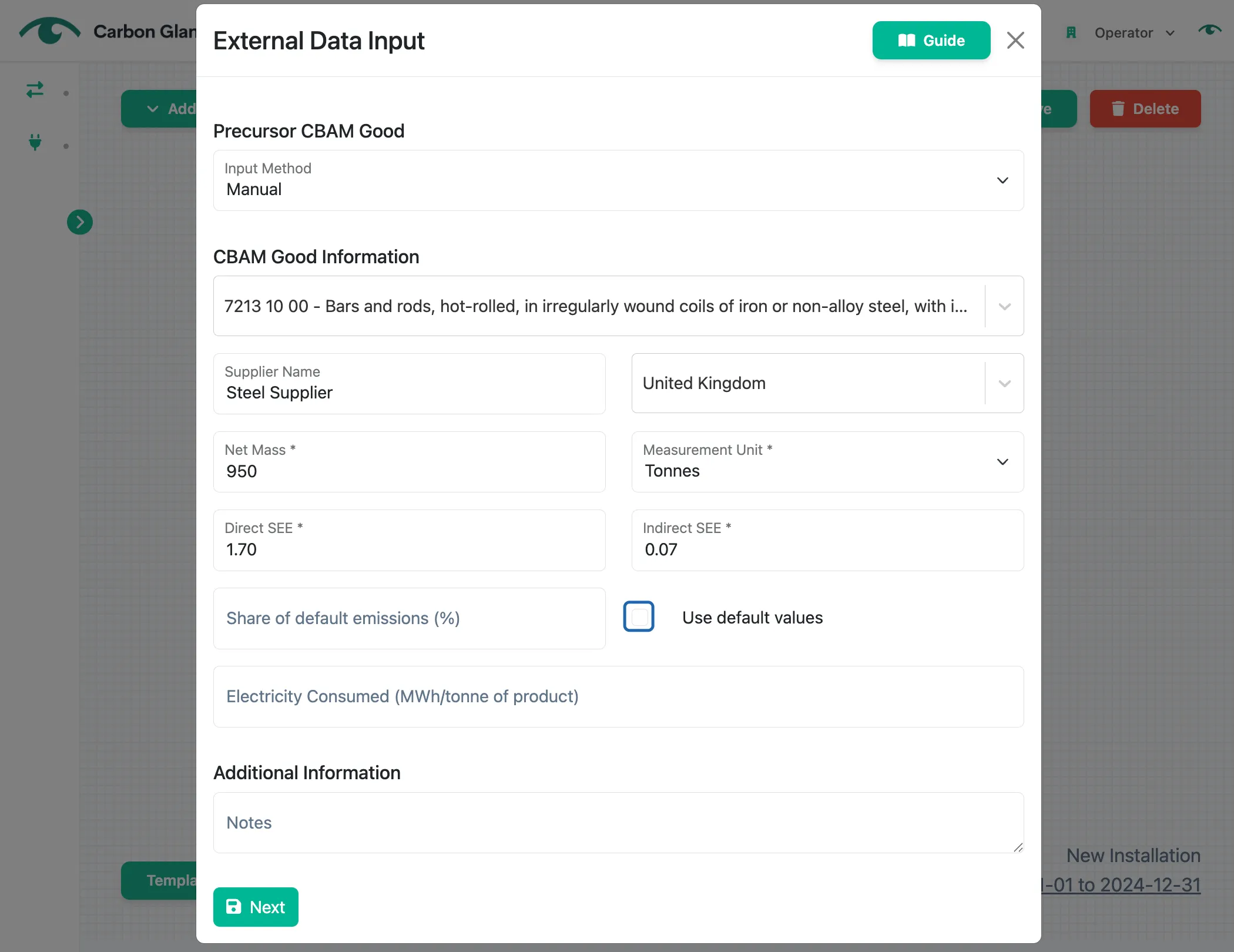Open the reporting period date link

pos(1121,884)
